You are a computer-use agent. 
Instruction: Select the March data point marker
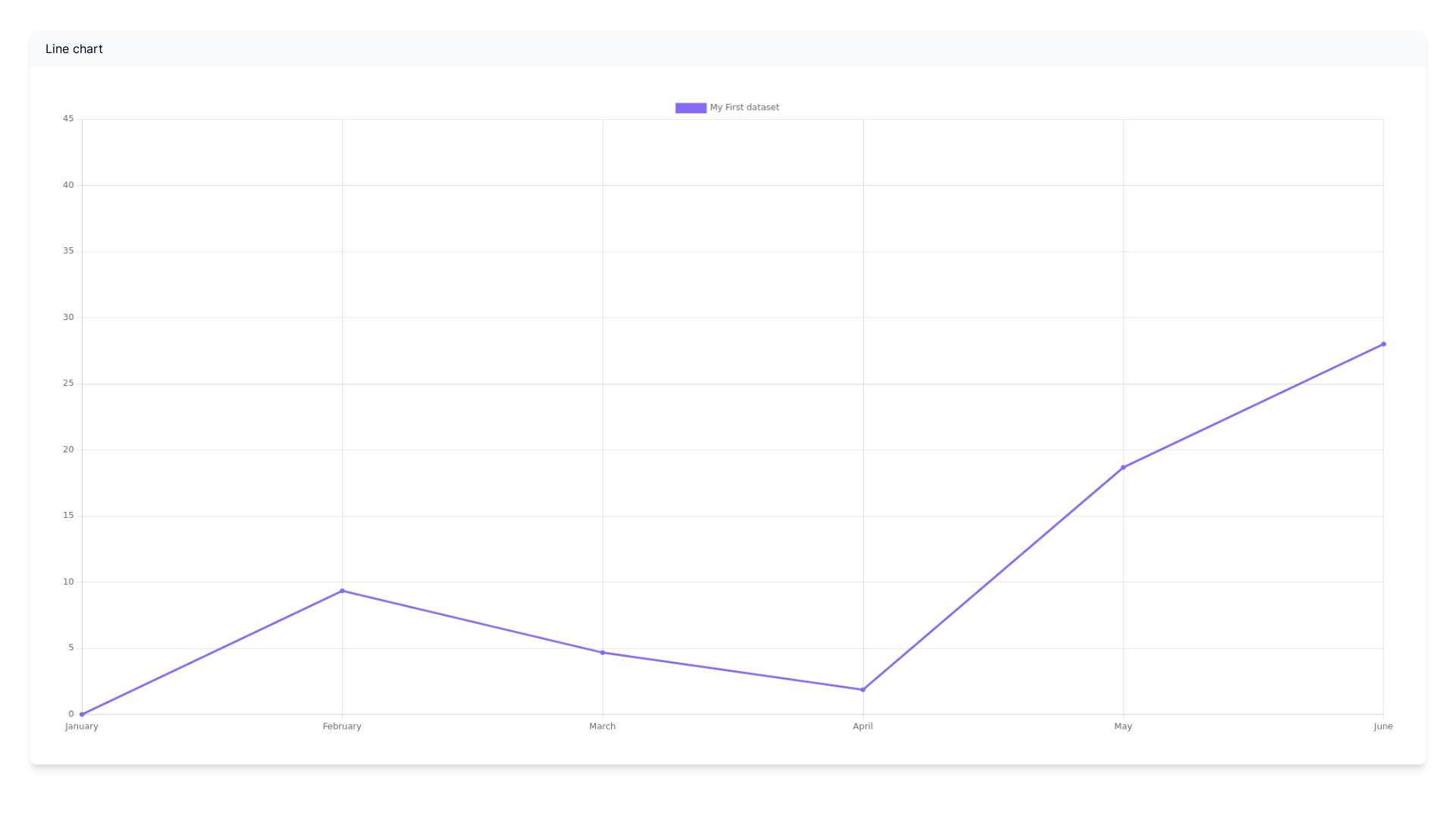tap(603, 653)
